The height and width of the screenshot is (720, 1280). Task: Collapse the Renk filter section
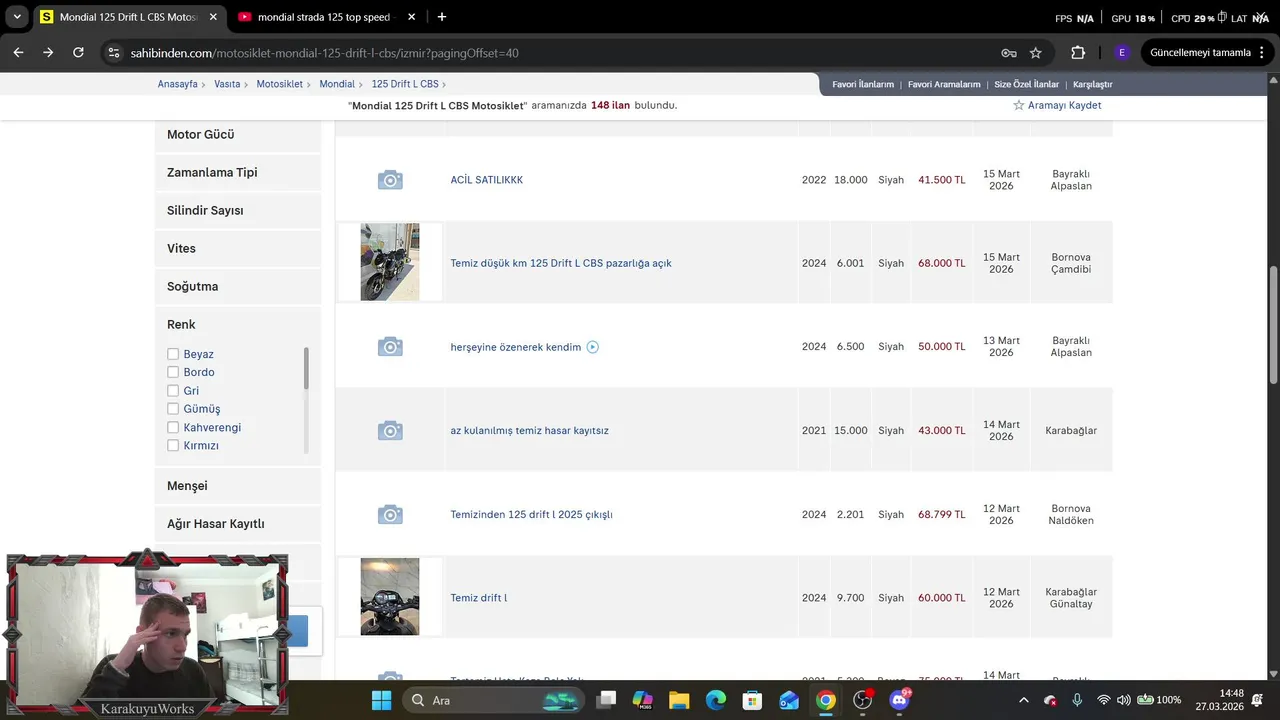238,324
